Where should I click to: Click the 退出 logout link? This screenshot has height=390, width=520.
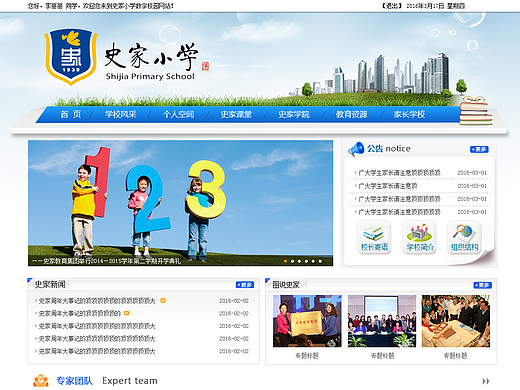(x=392, y=6)
